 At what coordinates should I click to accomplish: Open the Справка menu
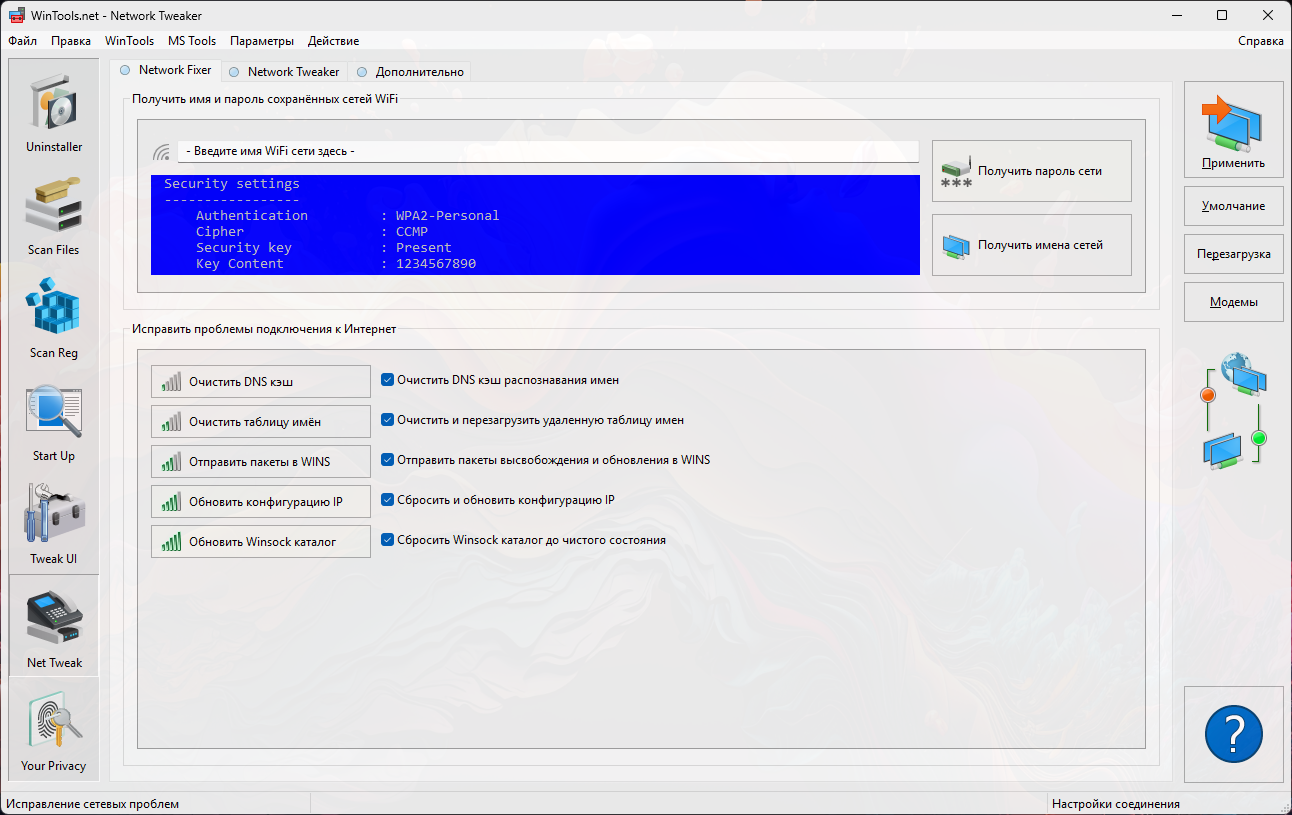(x=1261, y=41)
